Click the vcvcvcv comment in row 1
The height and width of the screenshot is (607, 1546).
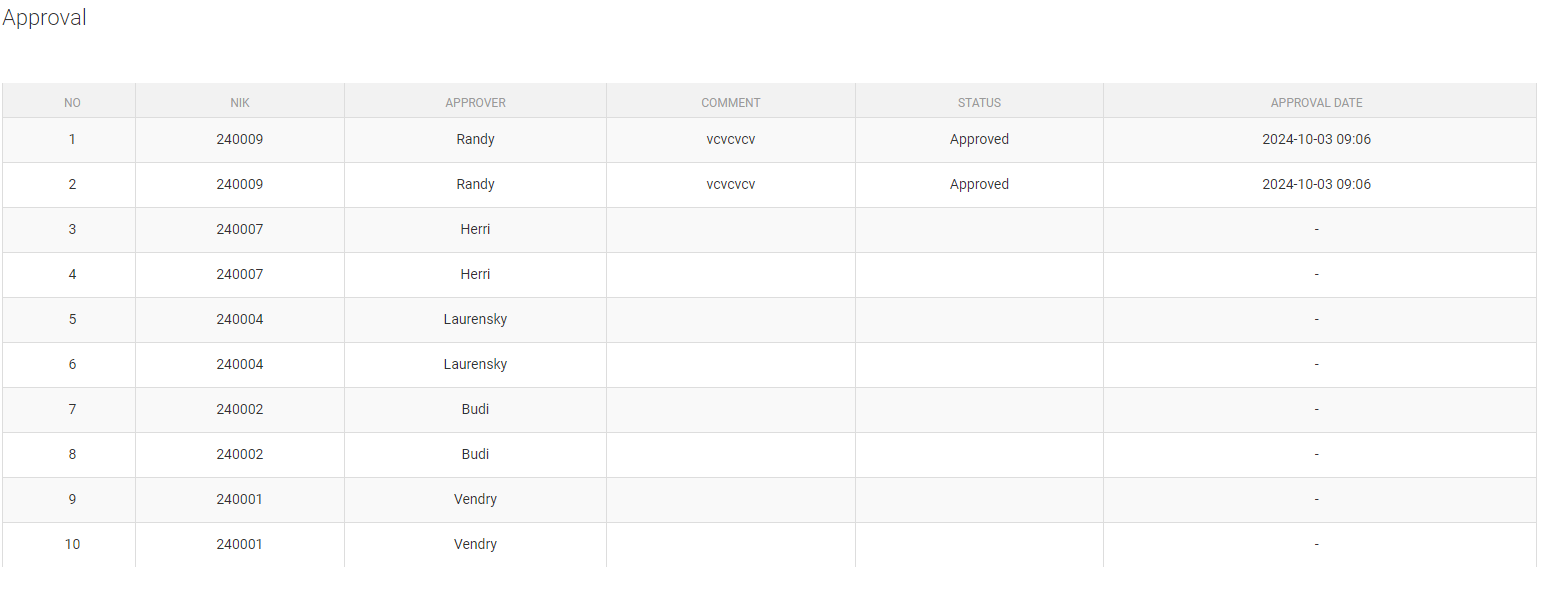731,140
